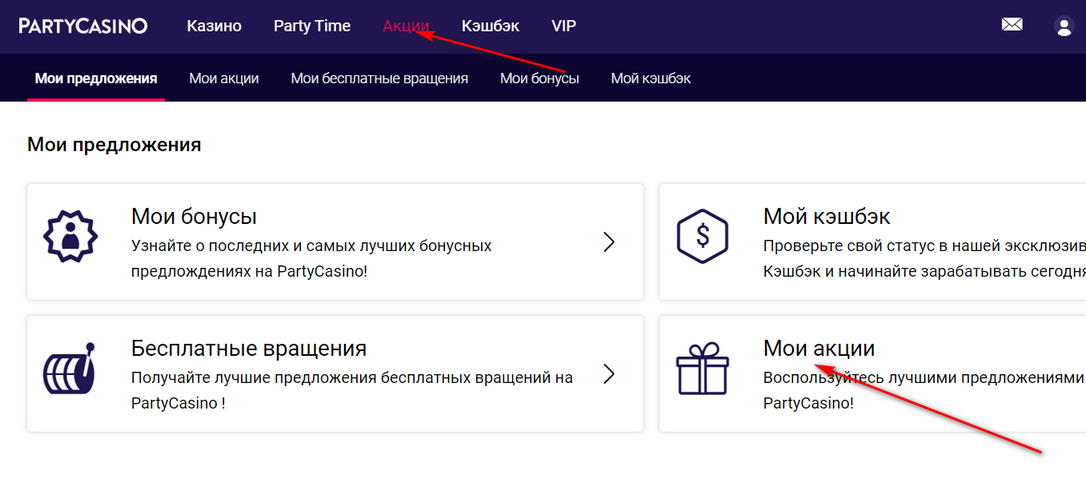1086x479 pixels.
Task: Open the Казино menu item
Action: (214, 26)
